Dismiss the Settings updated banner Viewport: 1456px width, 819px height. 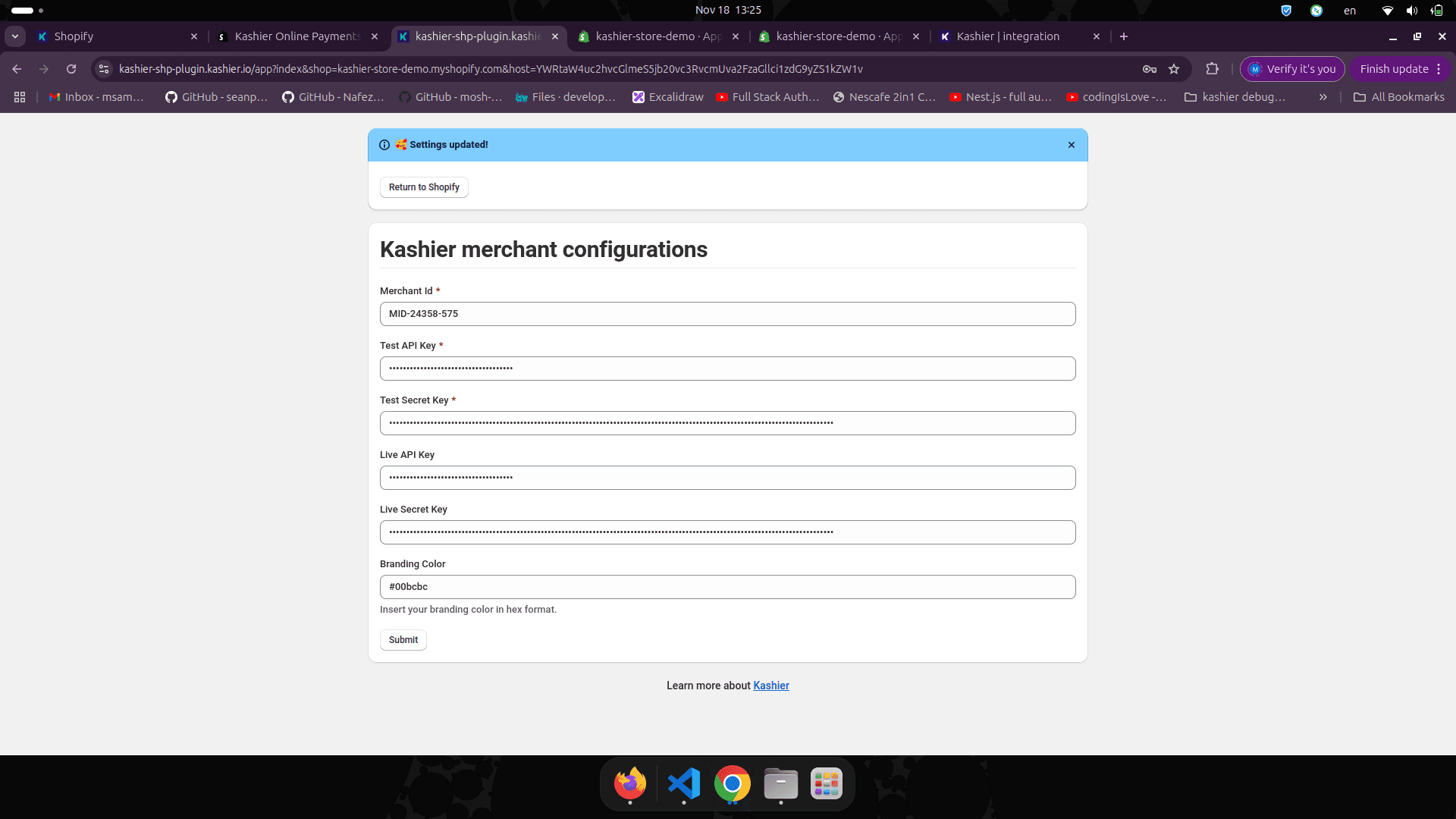1071,145
